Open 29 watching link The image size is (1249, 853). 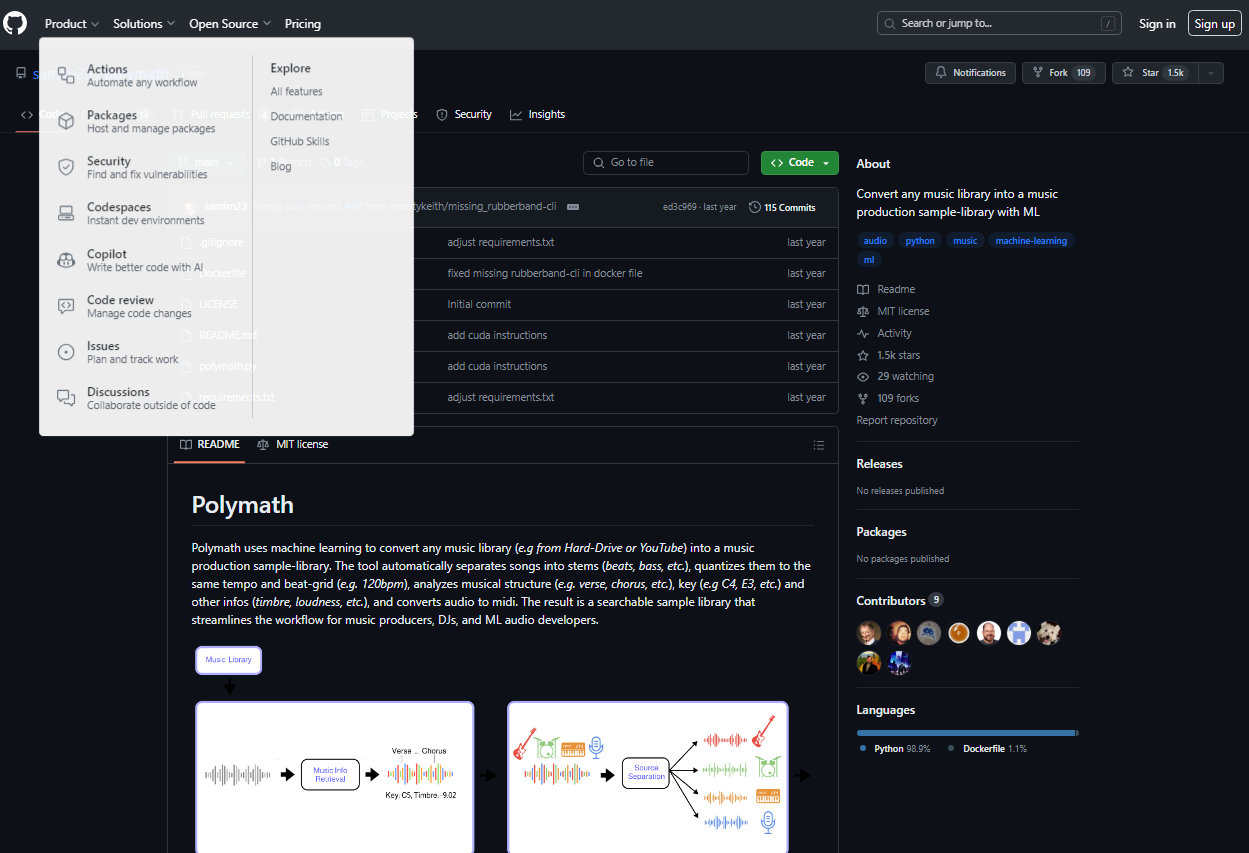coord(895,376)
